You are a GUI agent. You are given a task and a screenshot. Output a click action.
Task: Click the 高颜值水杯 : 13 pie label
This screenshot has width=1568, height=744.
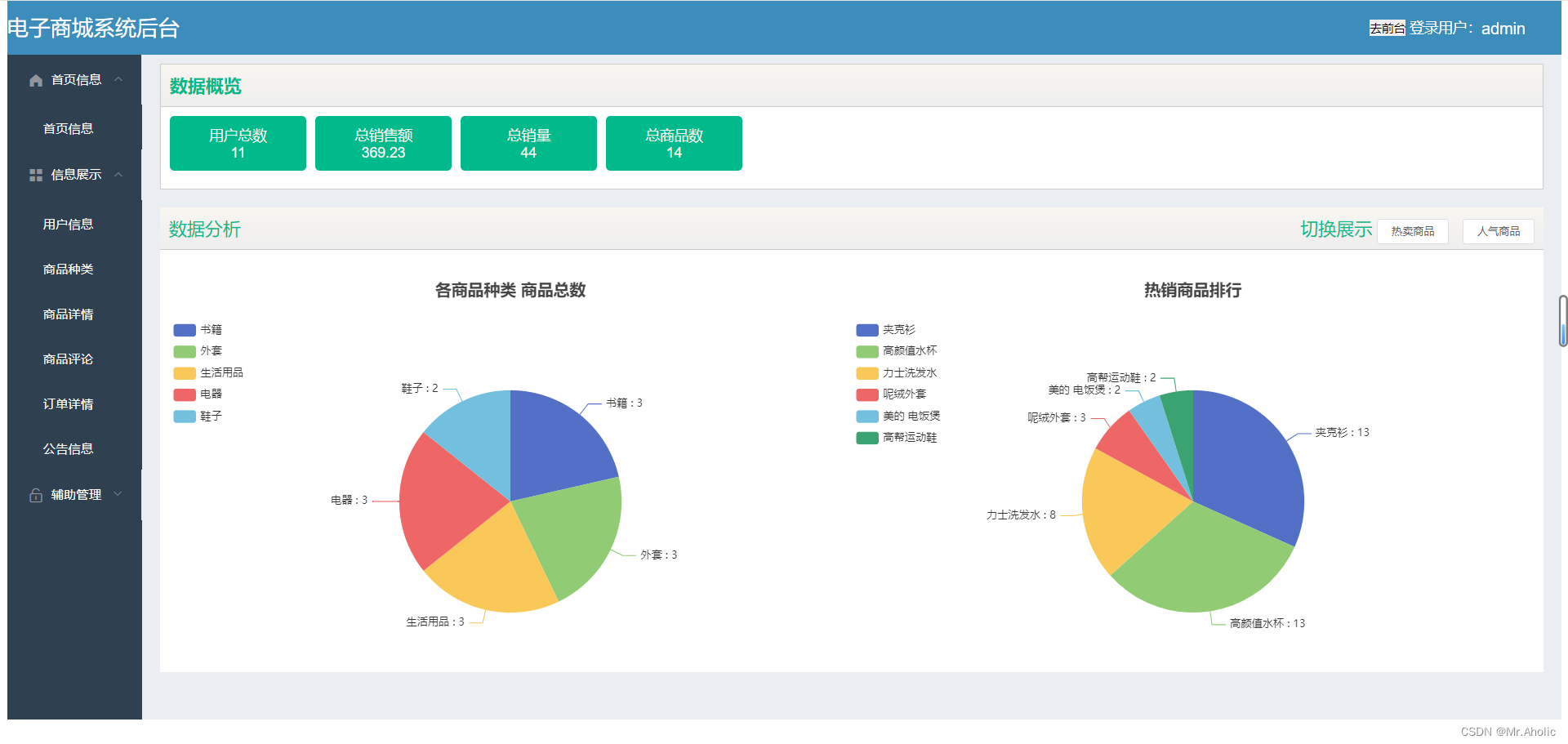pos(1267,623)
